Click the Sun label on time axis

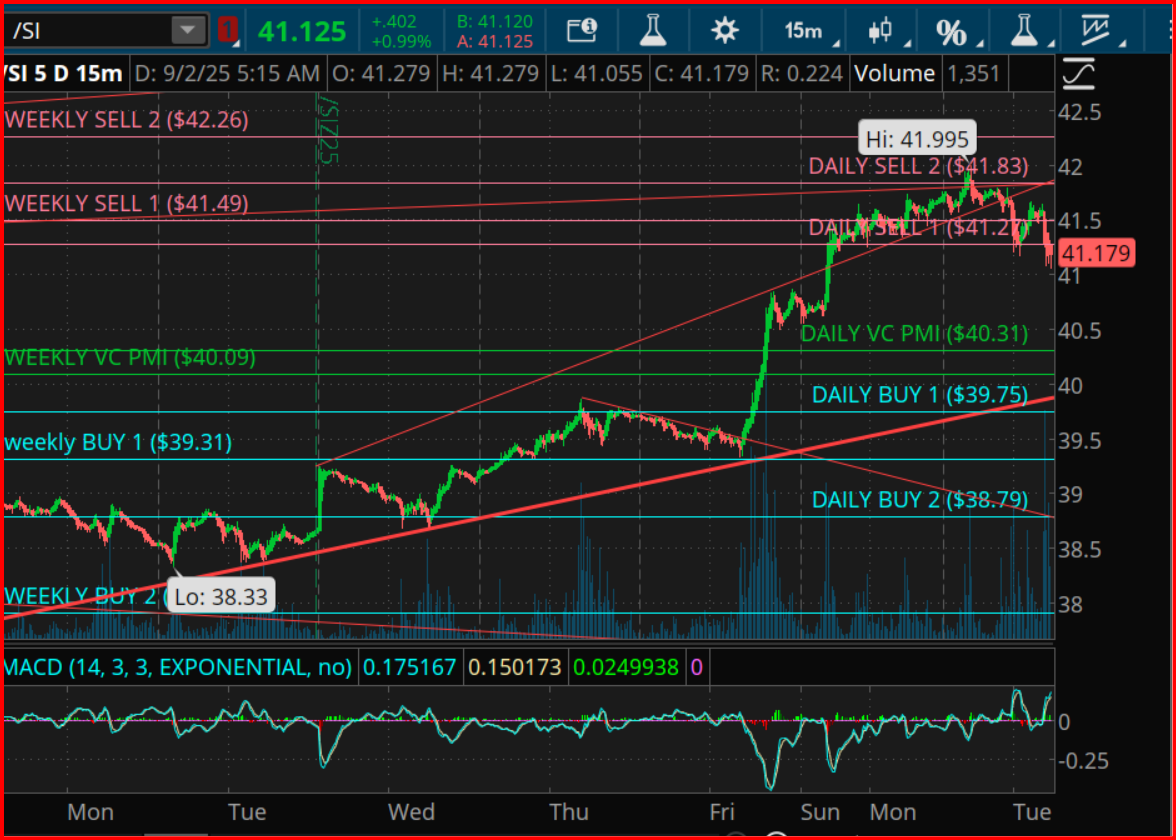click(820, 812)
